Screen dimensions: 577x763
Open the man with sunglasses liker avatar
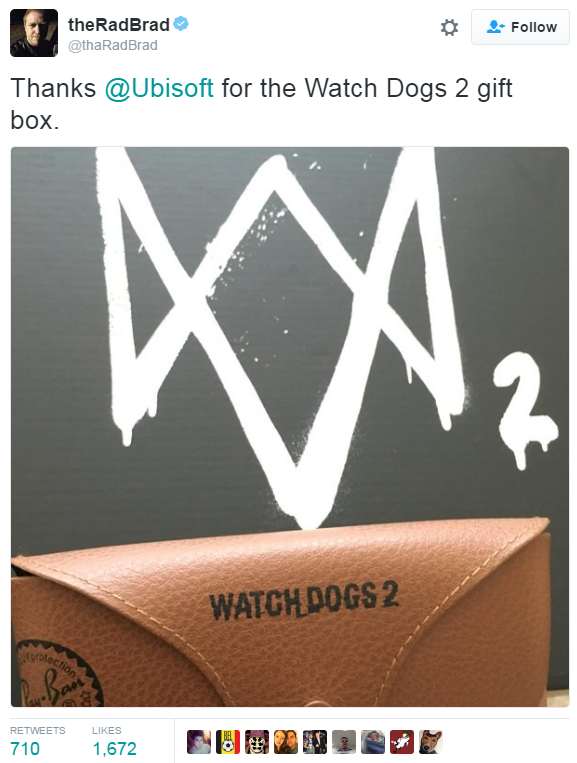click(344, 742)
